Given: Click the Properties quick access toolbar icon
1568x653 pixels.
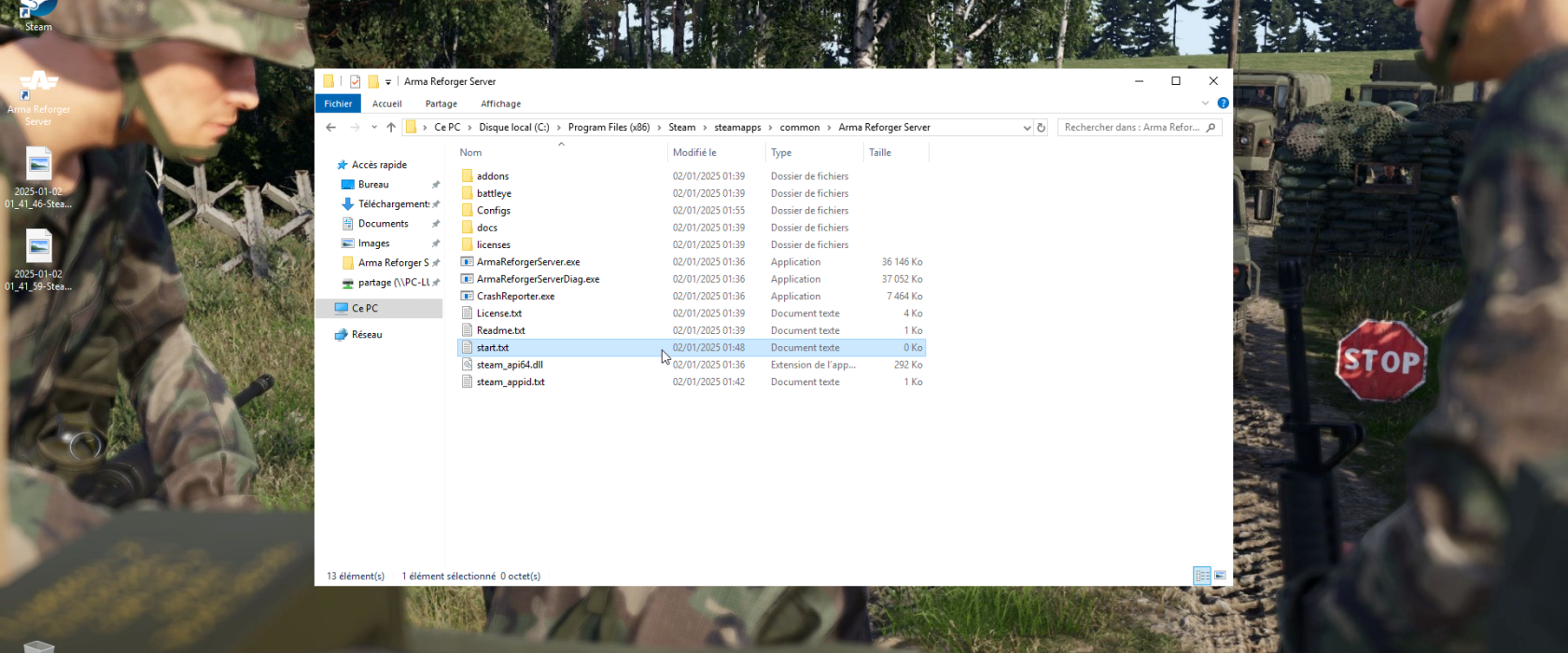Looking at the screenshot, I should tap(356, 81).
